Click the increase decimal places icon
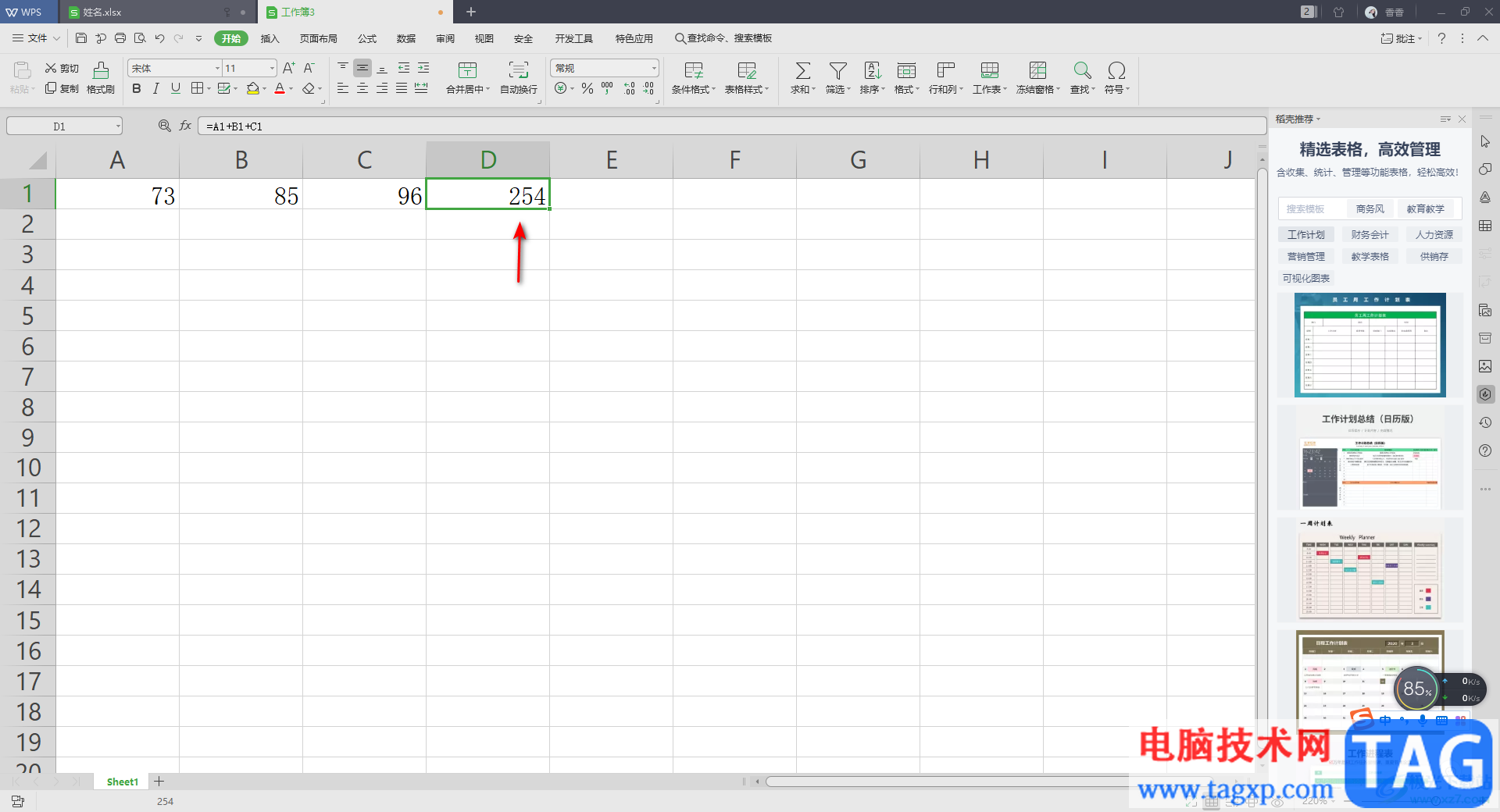The height and width of the screenshot is (812, 1500). pyautogui.click(x=629, y=88)
